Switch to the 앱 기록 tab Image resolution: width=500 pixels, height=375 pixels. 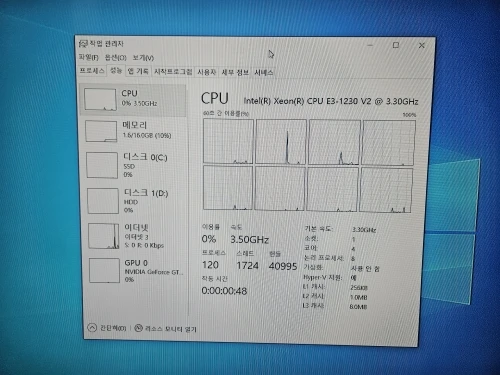(138, 71)
